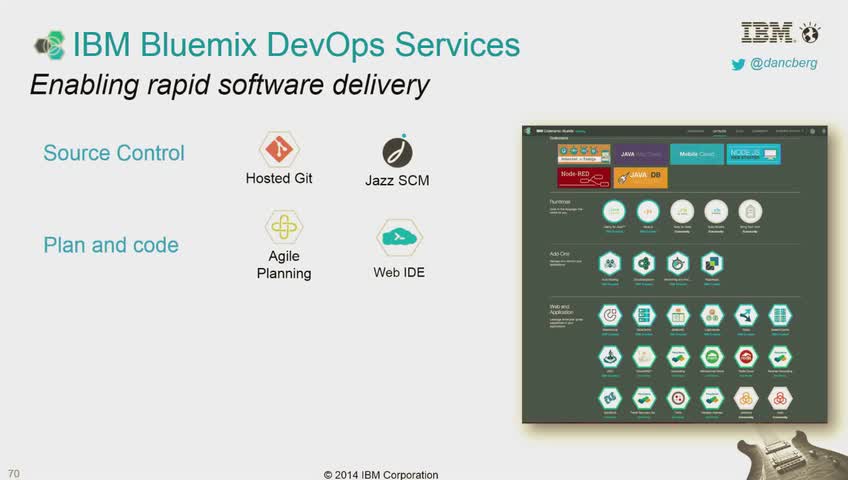This screenshot has height=480, width=848.
Task: Click the Web and Application section heading
Action: coord(561,309)
